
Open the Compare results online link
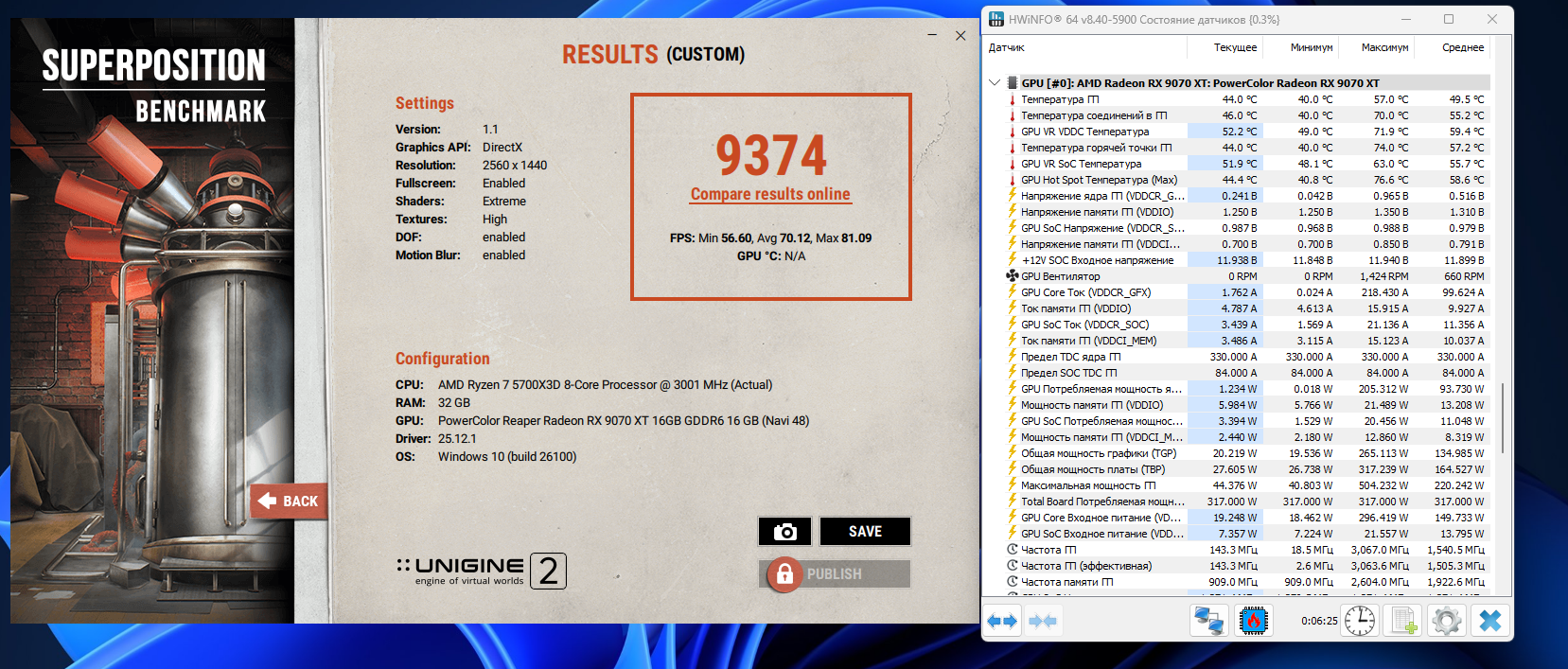(770, 194)
